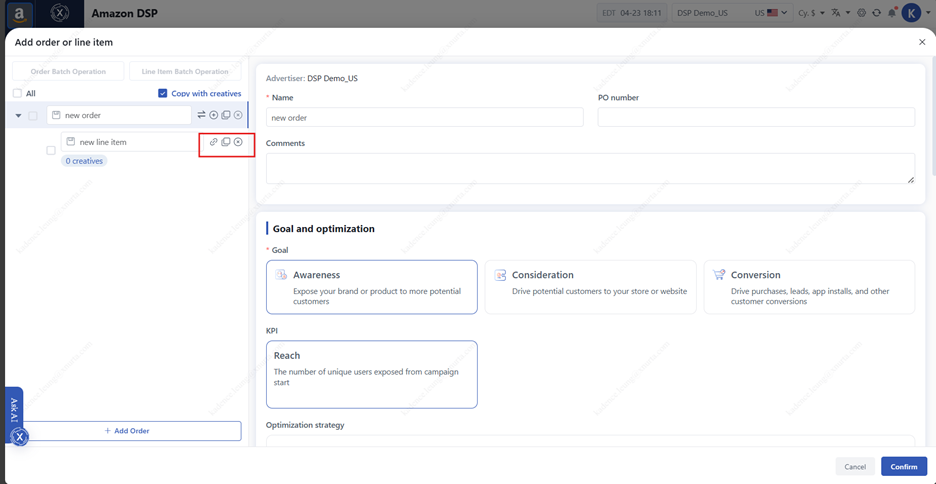Click the Conversion shopping cart icon
Image resolution: width=936 pixels, height=484 pixels.
719,275
